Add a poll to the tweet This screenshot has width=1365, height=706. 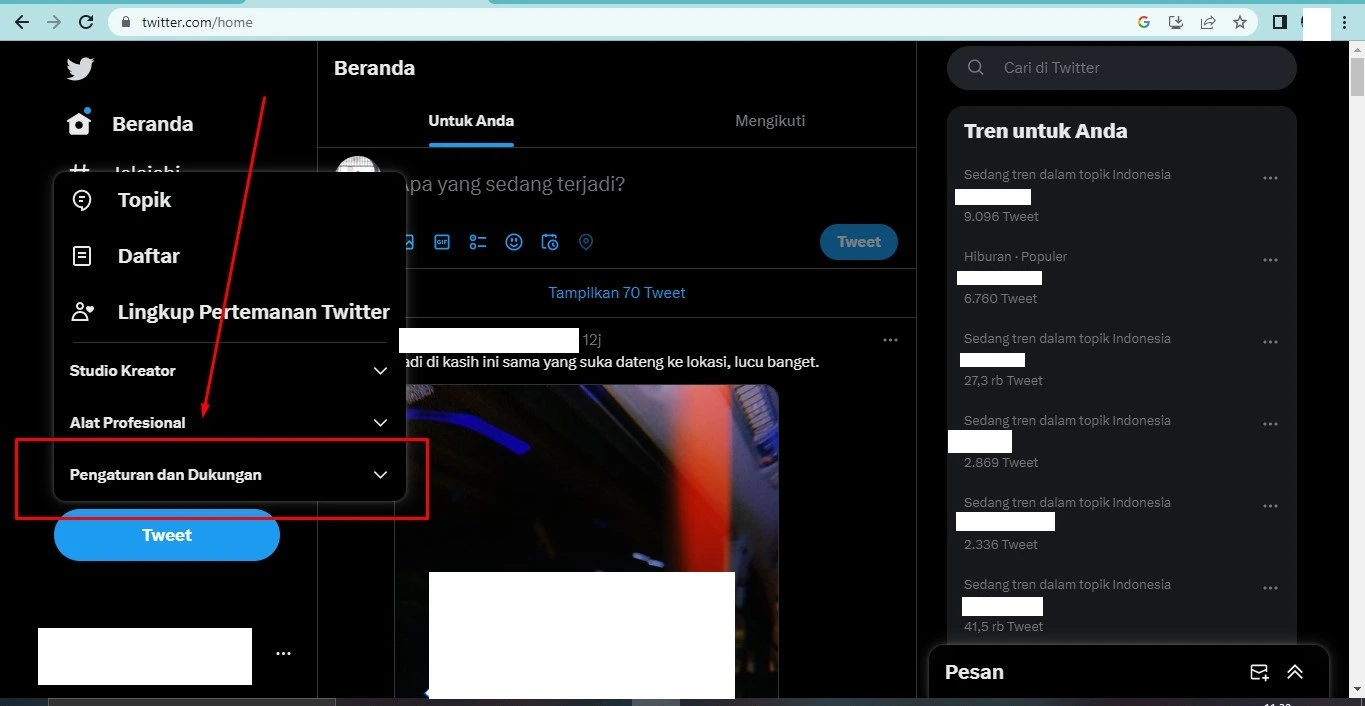(x=478, y=242)
